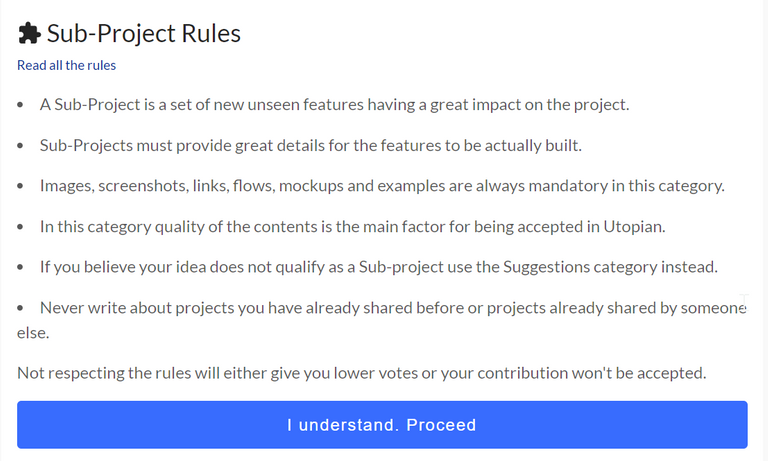The width and height of the screenshot is (768, 461).
Task: Click the puzzle piece icon beside Sub-Project Rules
Action: pos(29,33)
